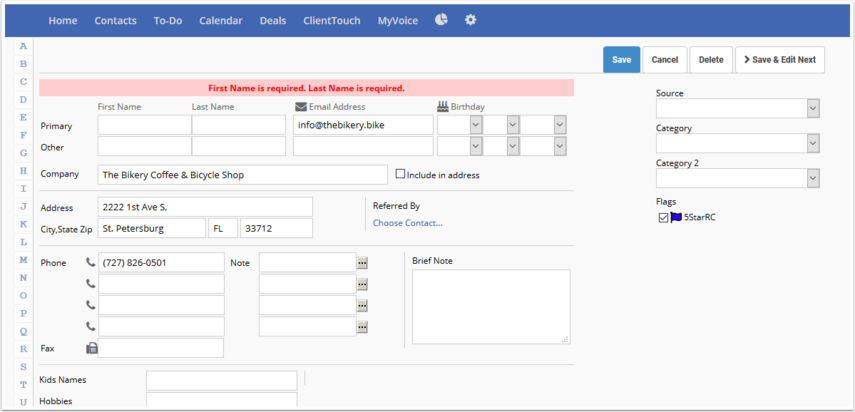855x412 pixels.
Task: Click the Save & Edit Next button
Action: pyautogui.click(x=780, y=60)
